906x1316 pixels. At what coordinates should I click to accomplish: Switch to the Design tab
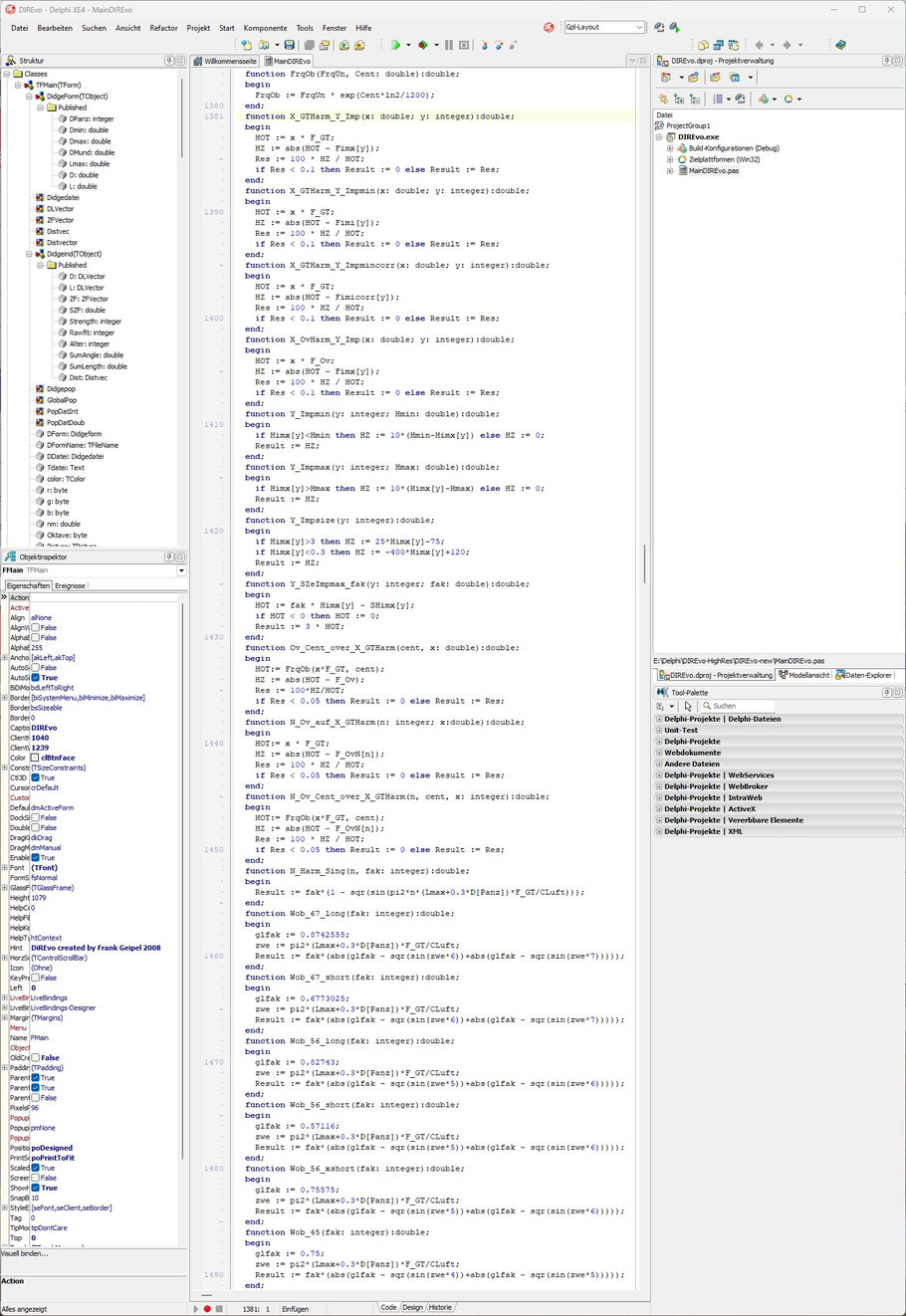(412, 1307)
